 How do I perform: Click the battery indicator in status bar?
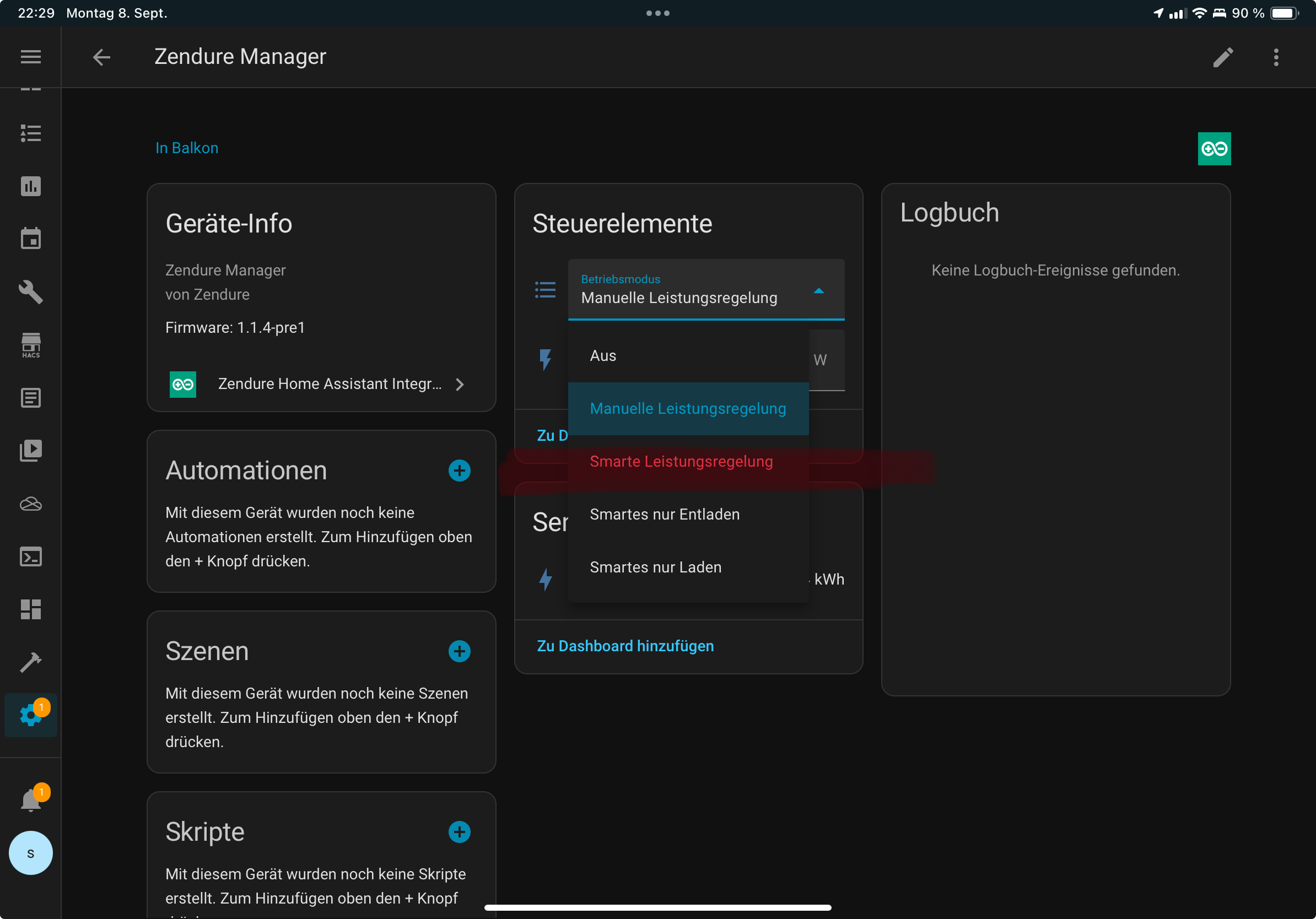[x=1285, y=13]
